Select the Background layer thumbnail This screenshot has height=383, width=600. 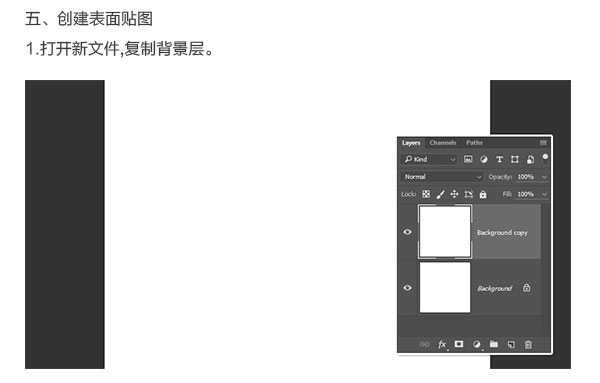pyautogui.click(x=445, y=287)
